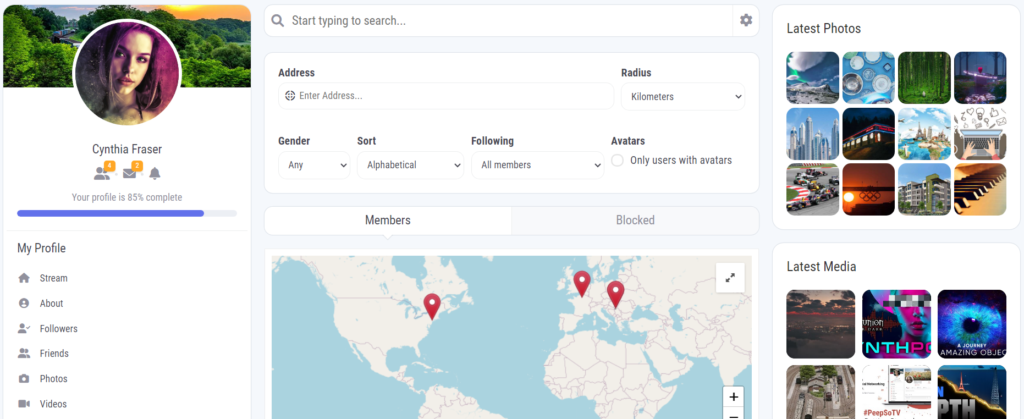Screen dimensions: 1024x419
Task: Open the snowy mountain photo thumbnail
Action: tap(812, 78)
